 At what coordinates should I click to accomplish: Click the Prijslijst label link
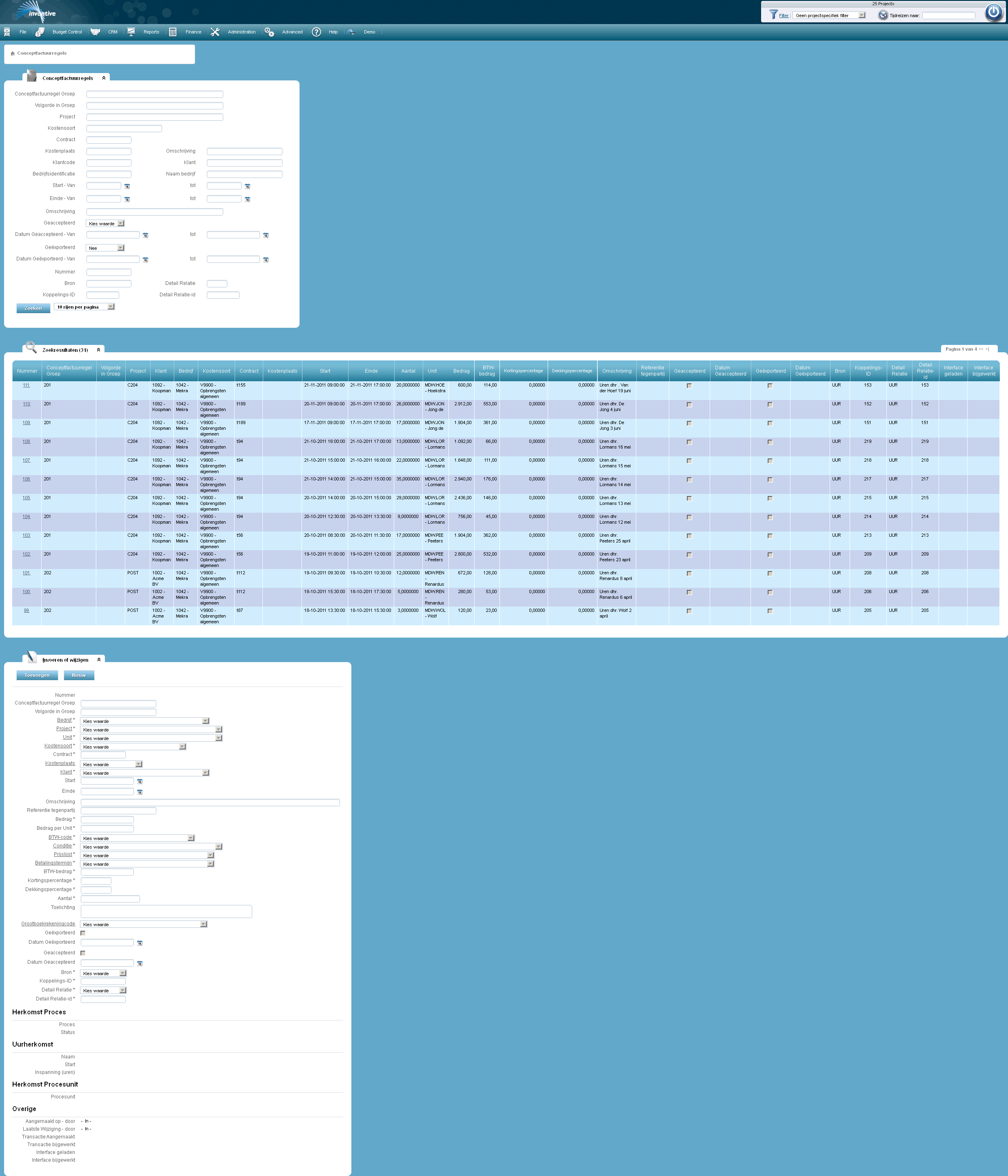pyautogui.click(x=63, y=855)
